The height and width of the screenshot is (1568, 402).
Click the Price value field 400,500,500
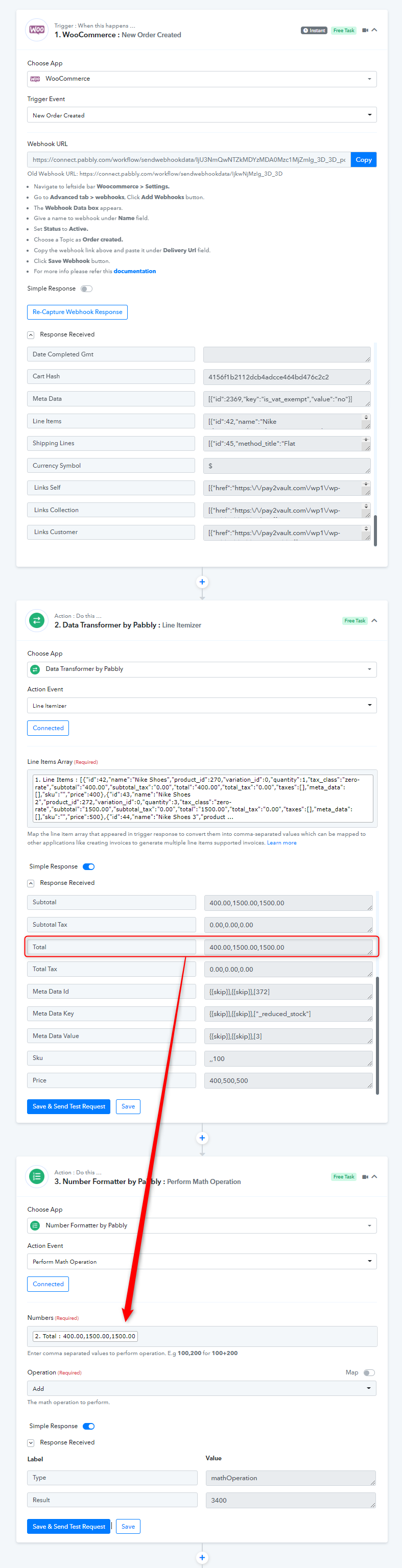coord(288,1080)
